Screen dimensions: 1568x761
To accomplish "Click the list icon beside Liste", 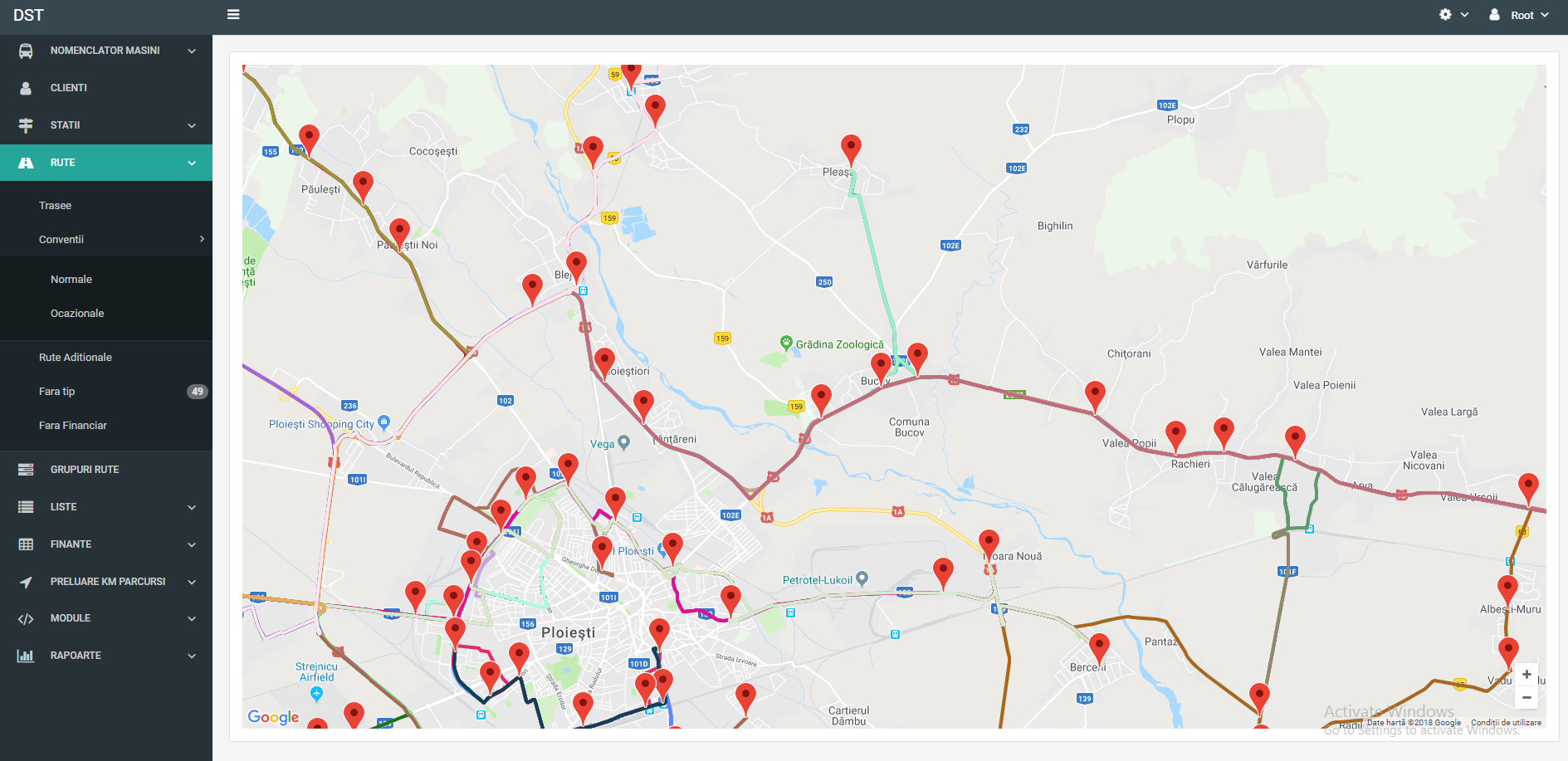I will coord(26,507).
